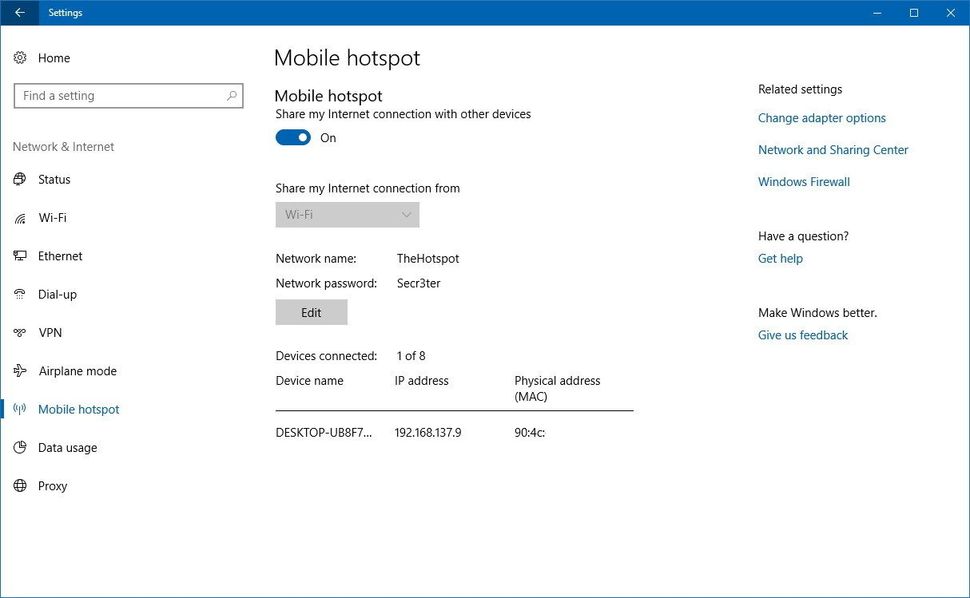Click Give us feedback
The image size is (970, 598).
click(x=802, y=335)
